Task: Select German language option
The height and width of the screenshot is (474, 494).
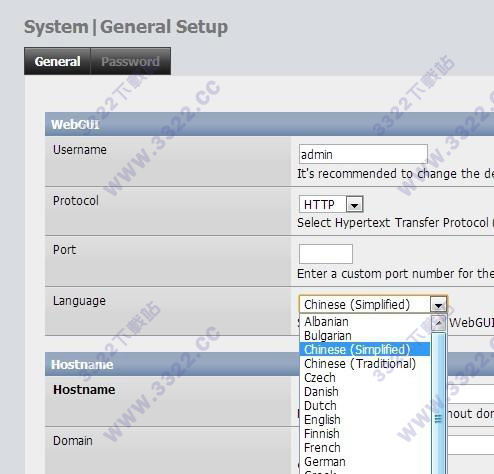Action: 365,462
